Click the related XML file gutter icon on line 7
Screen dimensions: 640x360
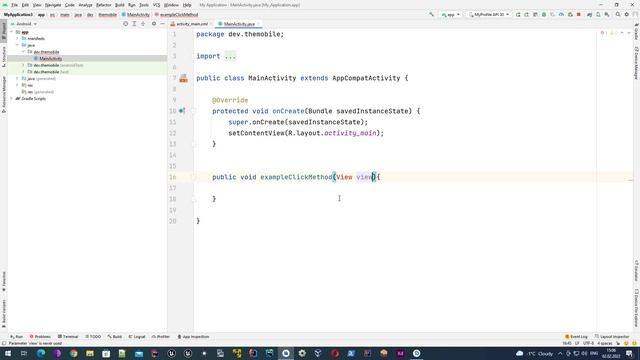[184, 78]
